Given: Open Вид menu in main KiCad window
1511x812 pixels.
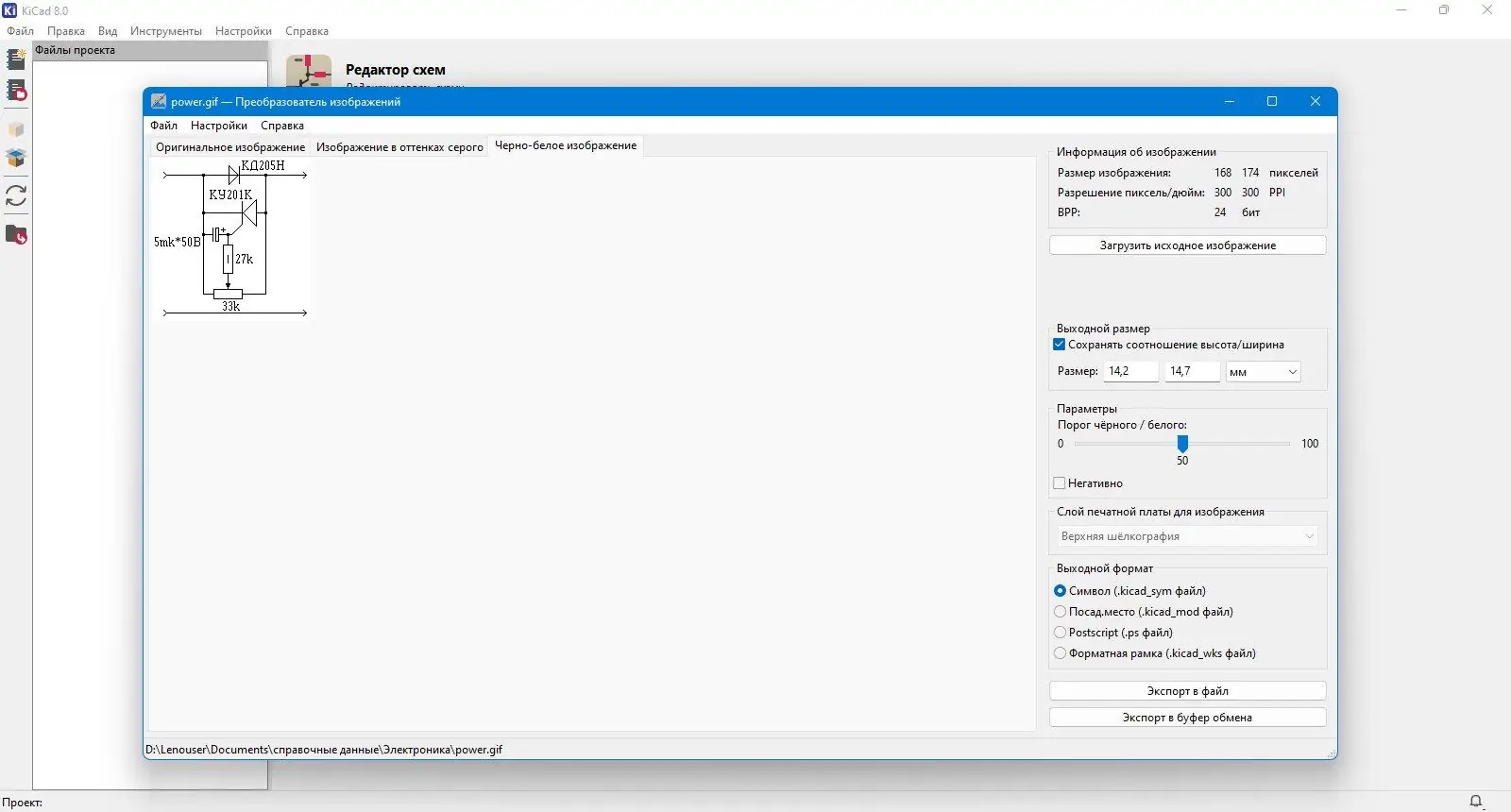Looking at the screenshot, I should pyautogui.click(x=108, y=31).
